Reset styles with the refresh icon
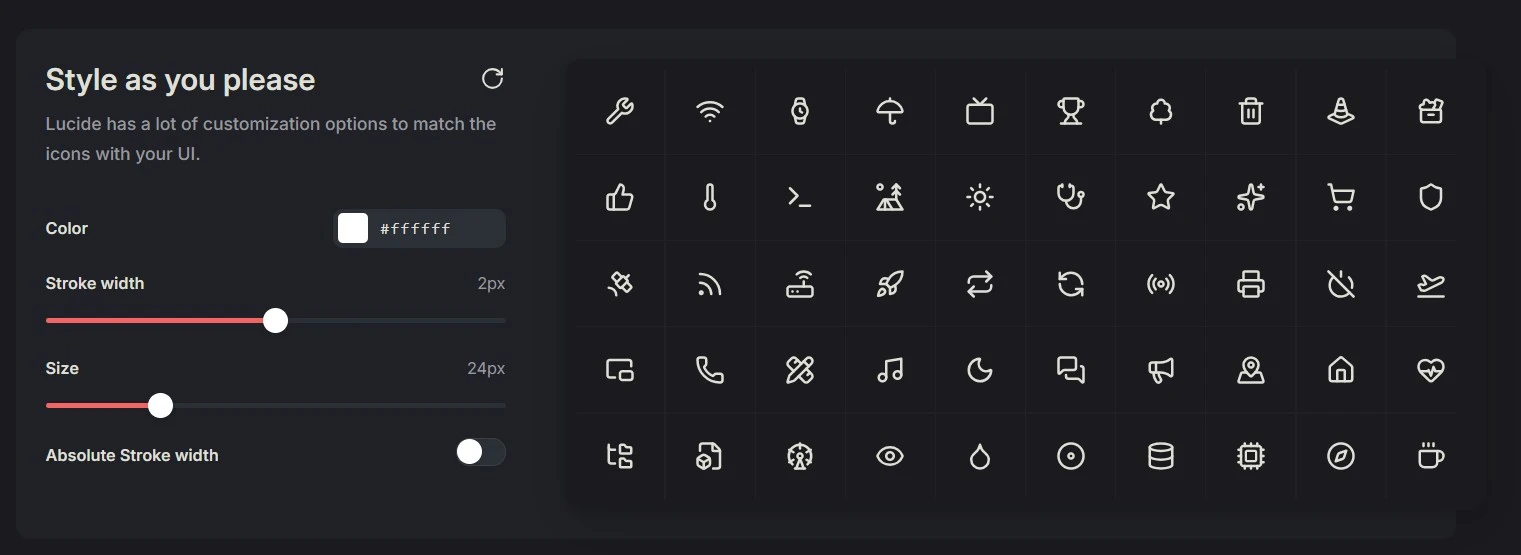 click(x=493, y=79)
